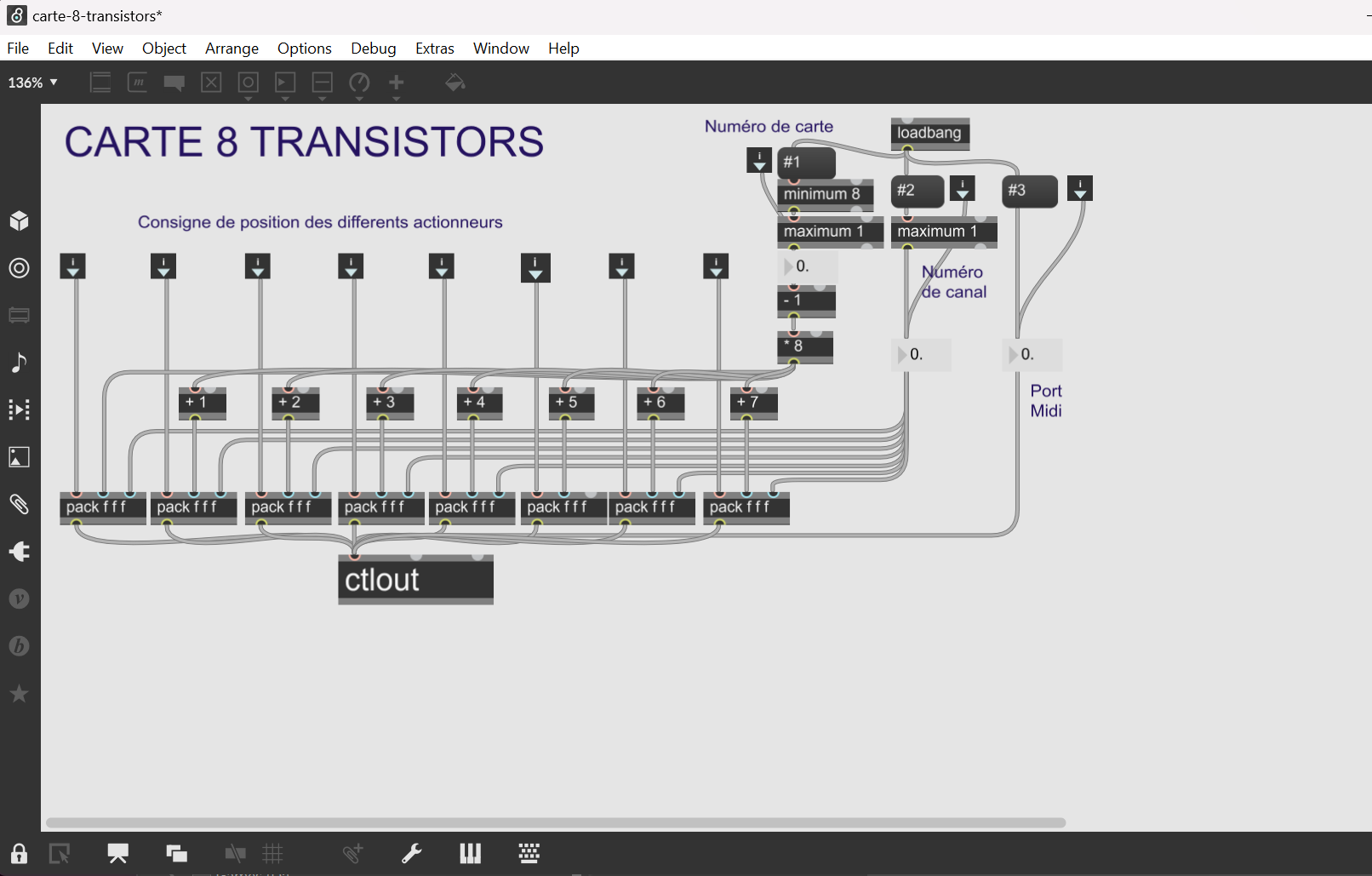This screenshot has height=876, width=1372.
Task: Toggle presentation mode in bottom toolbar
Action: coord(117,853)
